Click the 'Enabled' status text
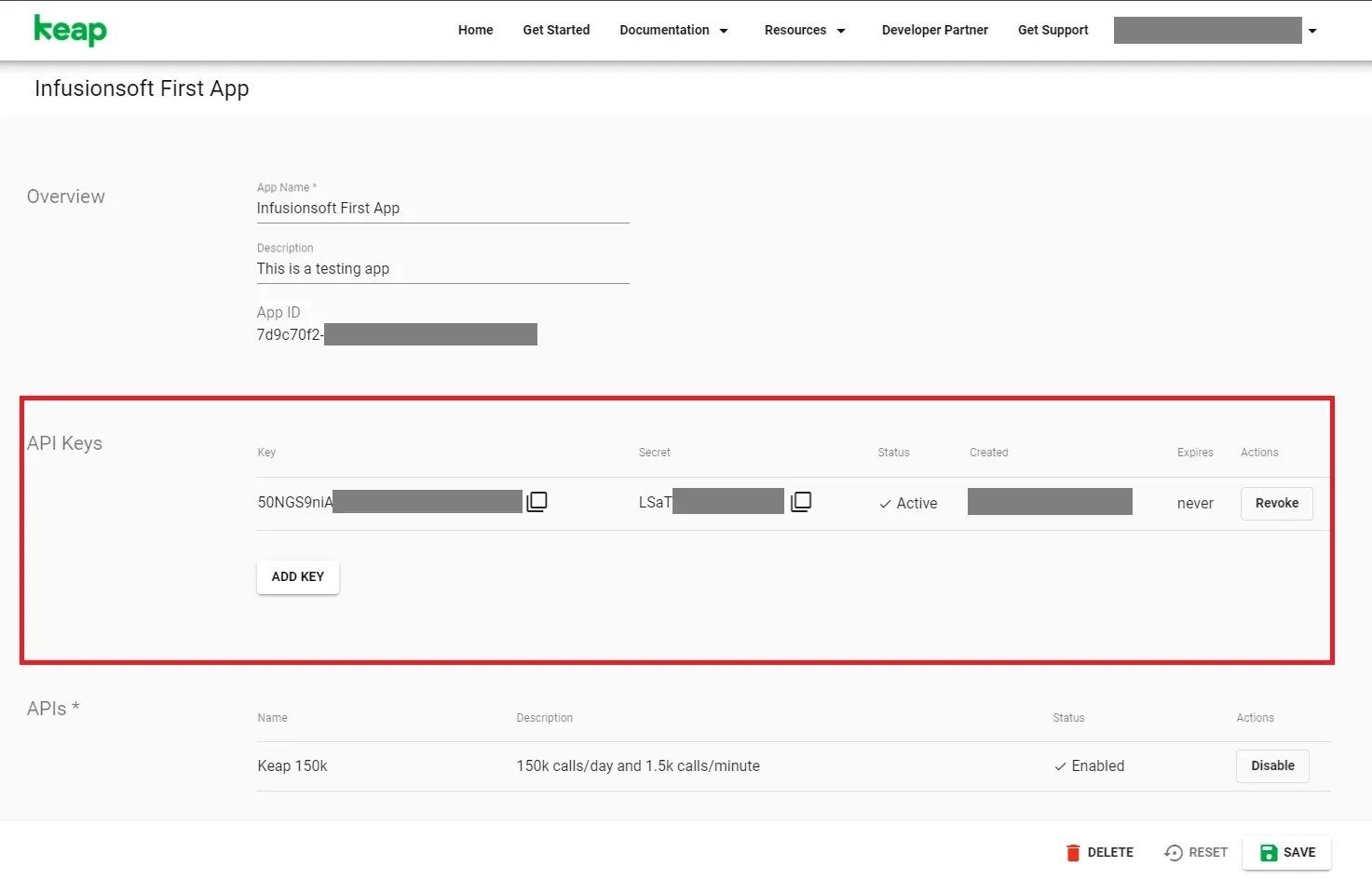The height and width of the screenshot is (880, 1372). [1098, 766]
